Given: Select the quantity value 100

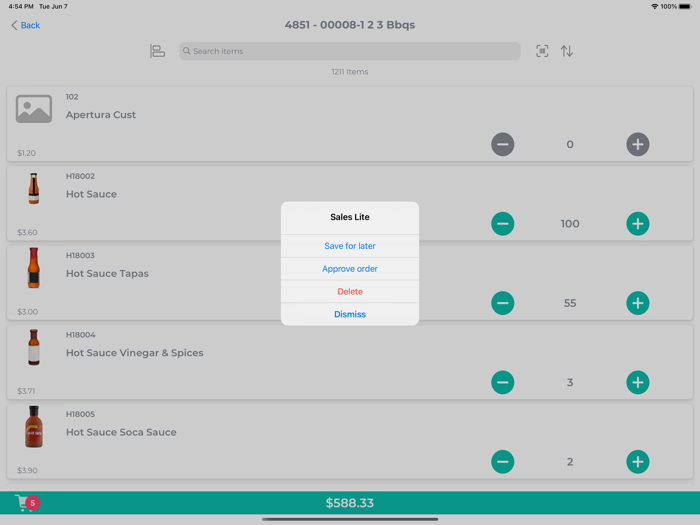Looking at the screenshot, I should pyautogui.click(x=570, y=224).
